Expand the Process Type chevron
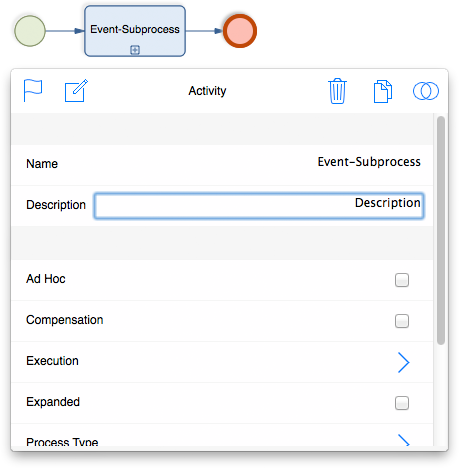 404,440
